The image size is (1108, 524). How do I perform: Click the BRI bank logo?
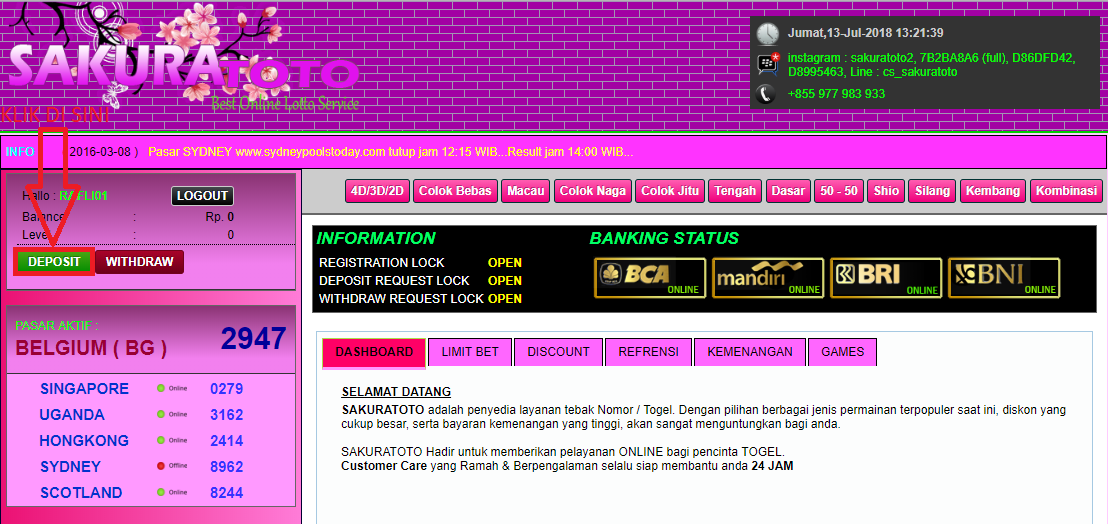pyautogui.click(x=886, y=278)
